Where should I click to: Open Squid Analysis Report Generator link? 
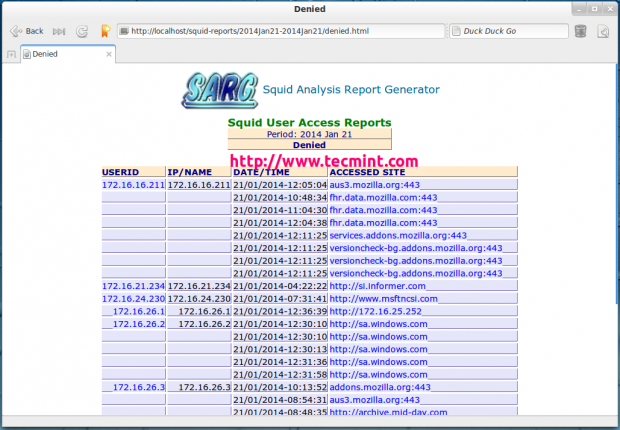351,90
